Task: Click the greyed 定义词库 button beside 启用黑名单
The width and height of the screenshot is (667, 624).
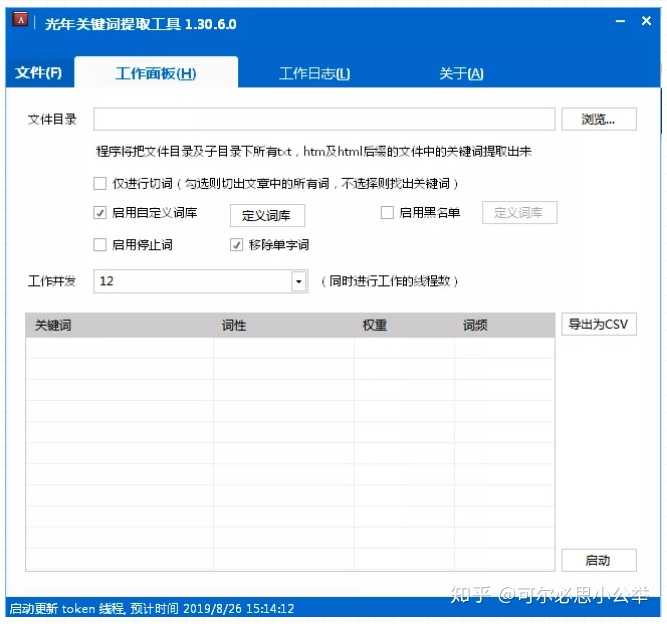Action: pos(519,212)
